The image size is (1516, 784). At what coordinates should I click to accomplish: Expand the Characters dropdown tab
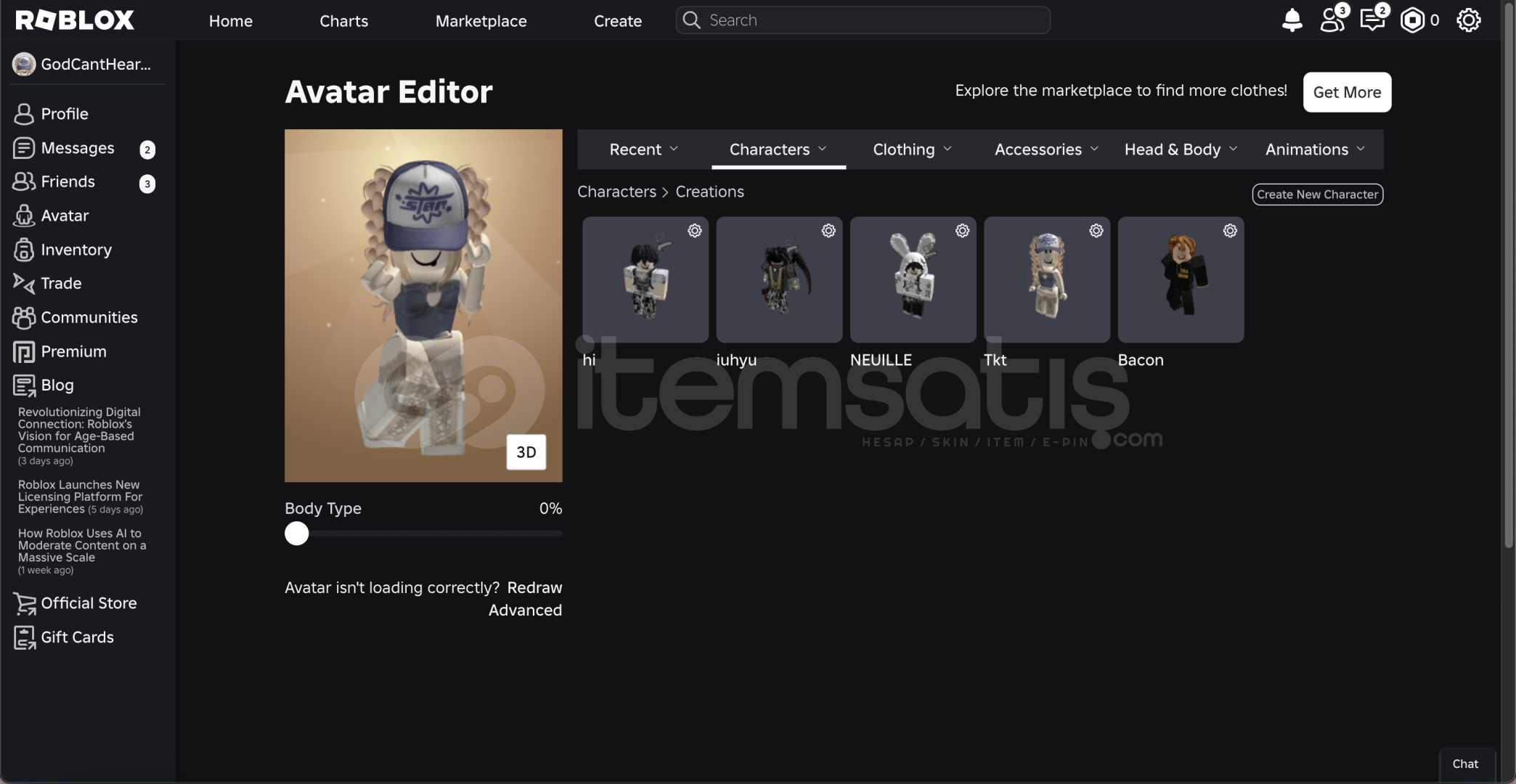[x=778, y=150]
